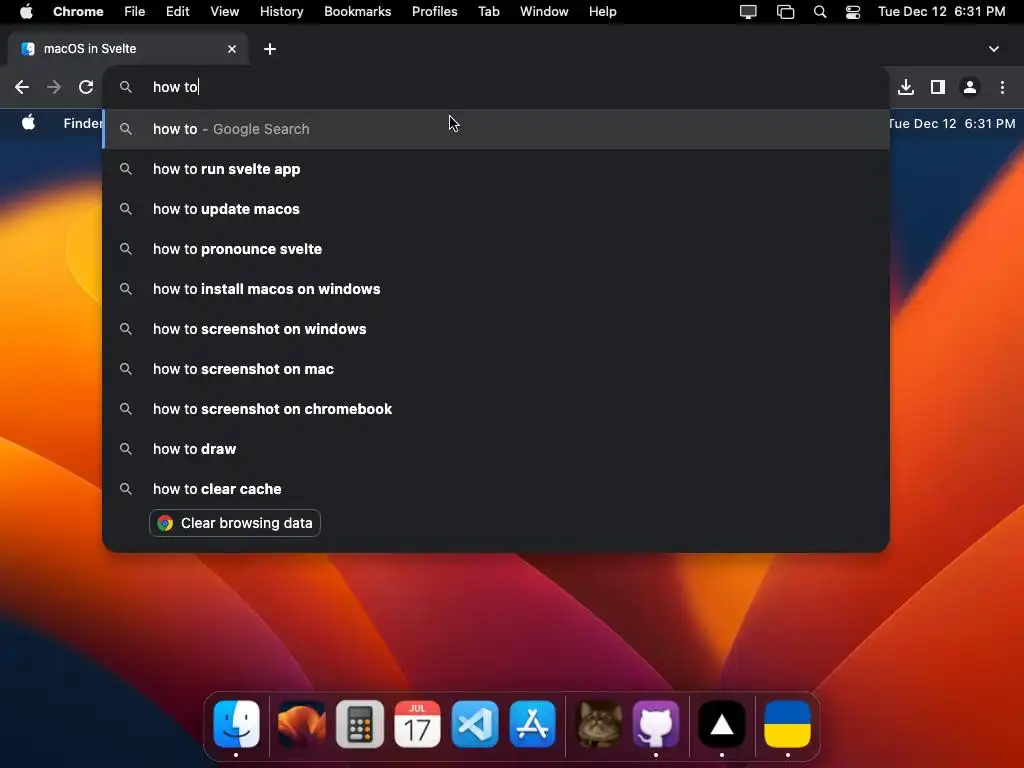Open the Vercel triangle dock icon
Viewport: 1024px width, 768px height.
[x=722, y=724]
